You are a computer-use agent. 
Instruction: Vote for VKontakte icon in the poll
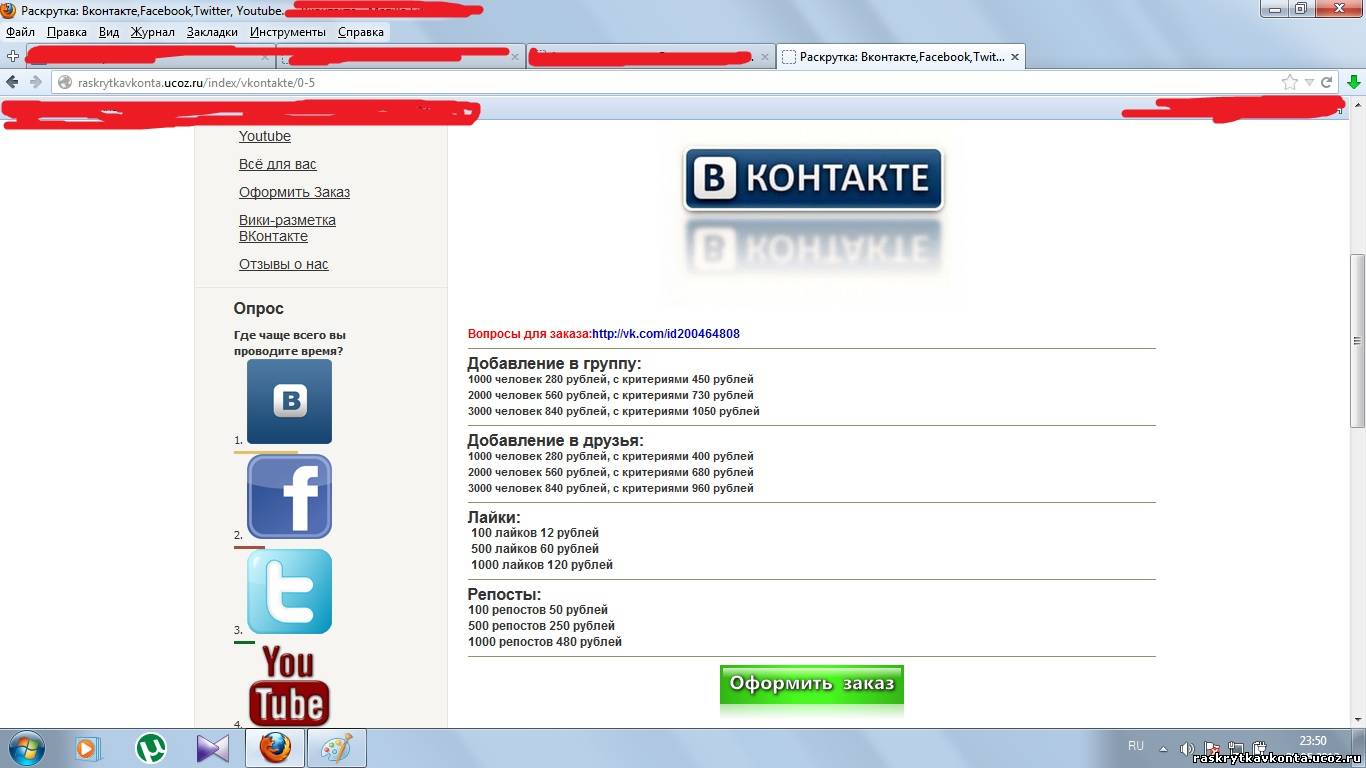point(289,401)
